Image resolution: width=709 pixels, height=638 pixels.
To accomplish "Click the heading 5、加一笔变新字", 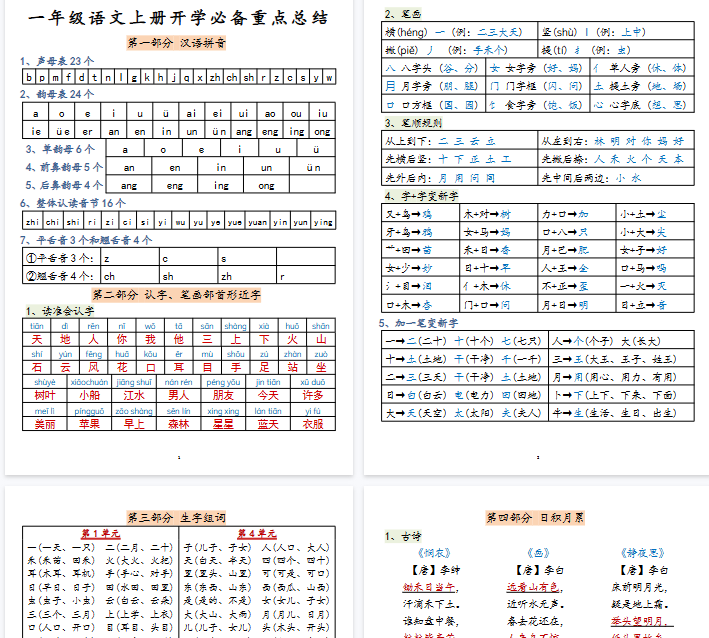I will (418, 323).
